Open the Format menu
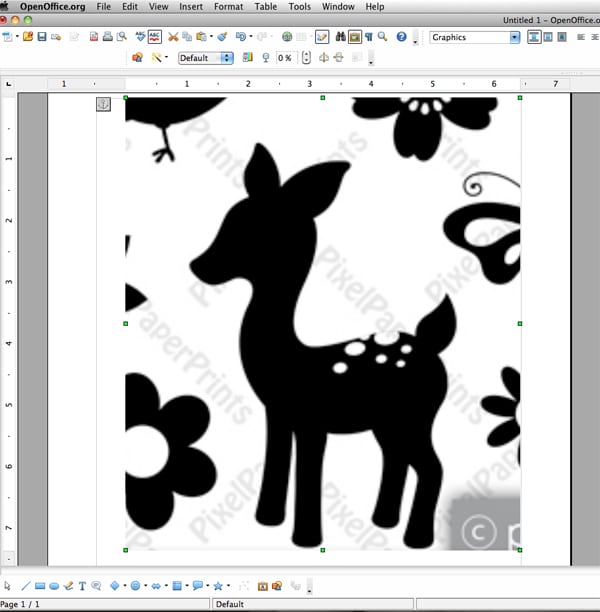This screenshot has height=612, width=600. 228,7
